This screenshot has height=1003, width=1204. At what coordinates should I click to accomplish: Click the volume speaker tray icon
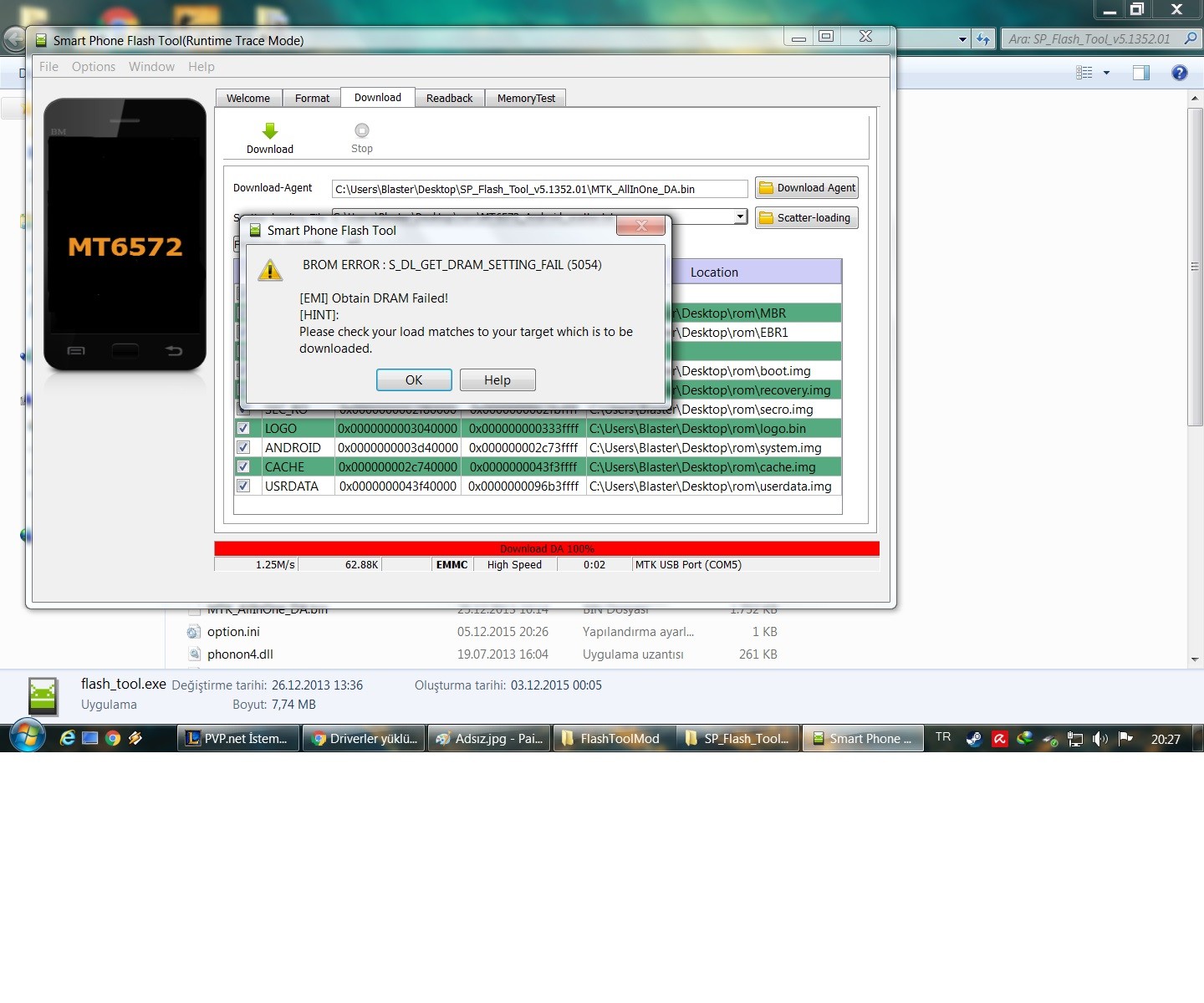point(1099,739)
